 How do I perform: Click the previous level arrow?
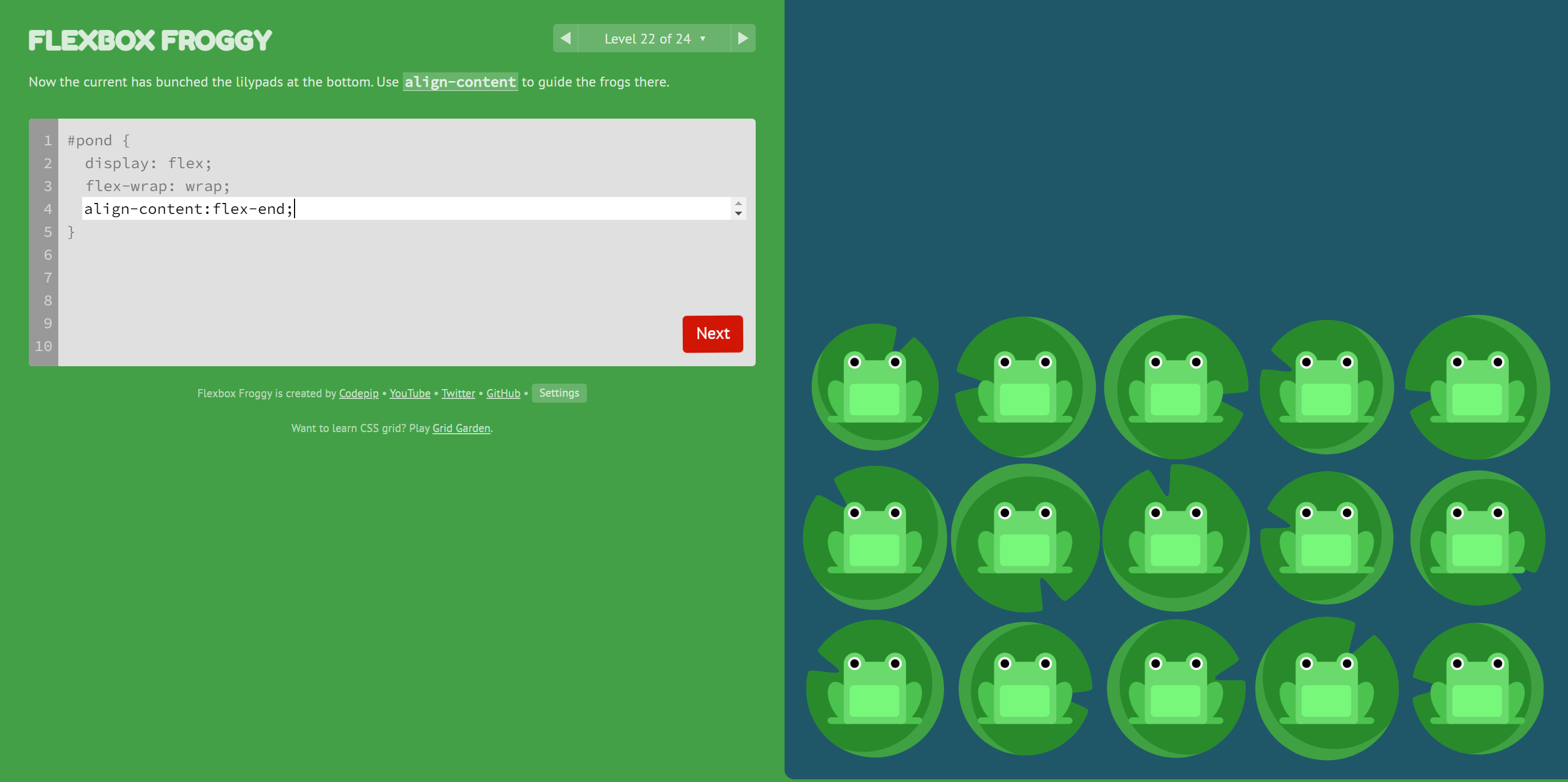tap(566, 38)
